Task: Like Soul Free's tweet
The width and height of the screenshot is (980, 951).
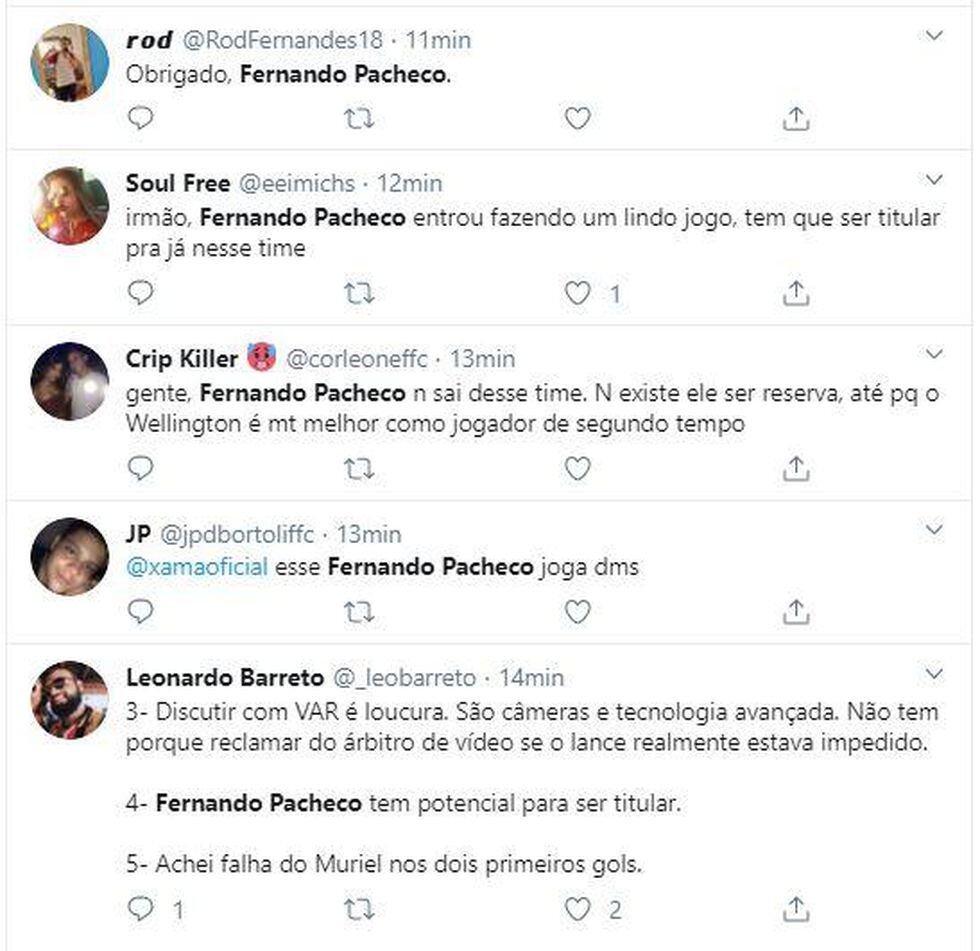Action: pos(577,292)
